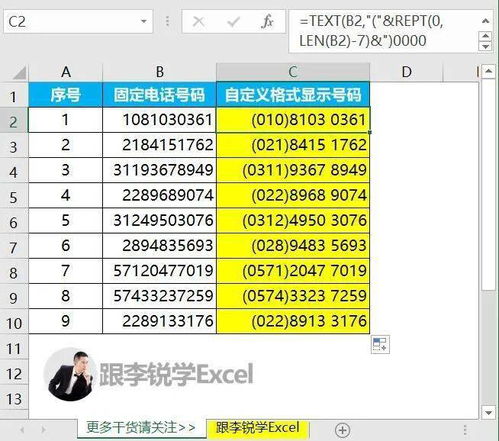This screenshot has height=441, width=499.
Task: Select cell showing (021)8415 1762
Action: click(x=293, y=145)
